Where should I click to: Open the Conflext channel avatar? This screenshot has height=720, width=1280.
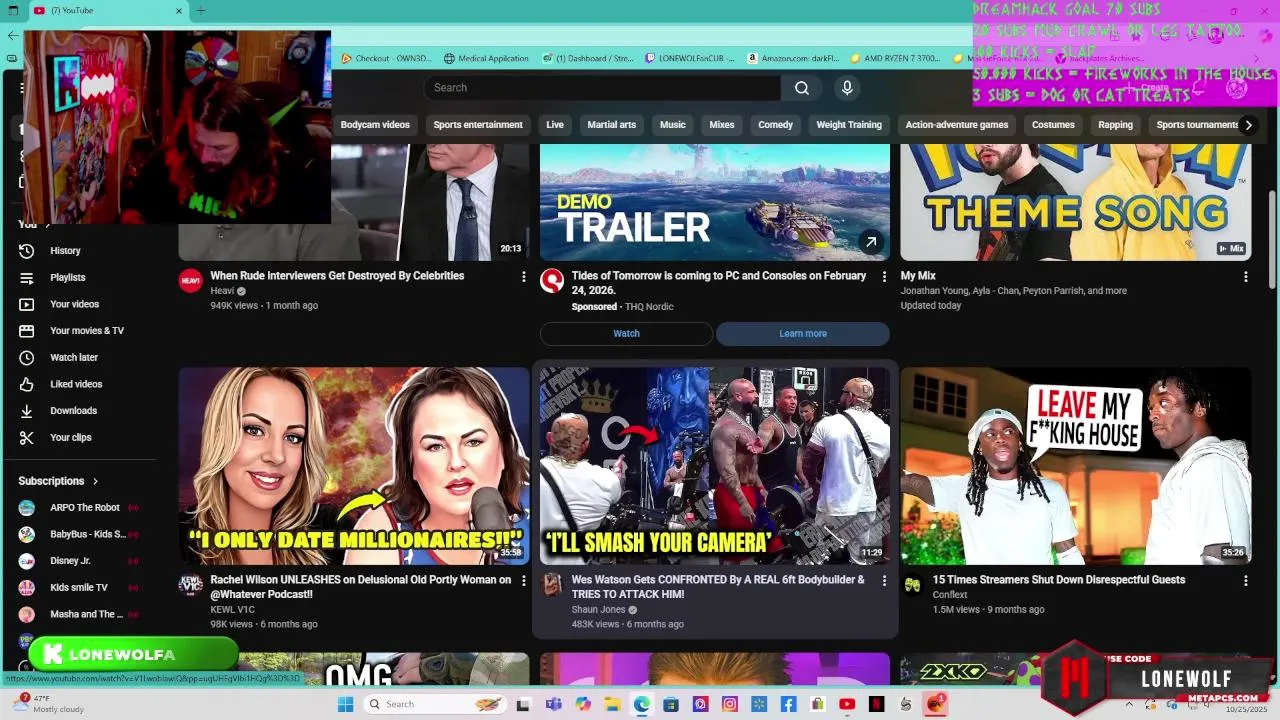pos(912,585)
